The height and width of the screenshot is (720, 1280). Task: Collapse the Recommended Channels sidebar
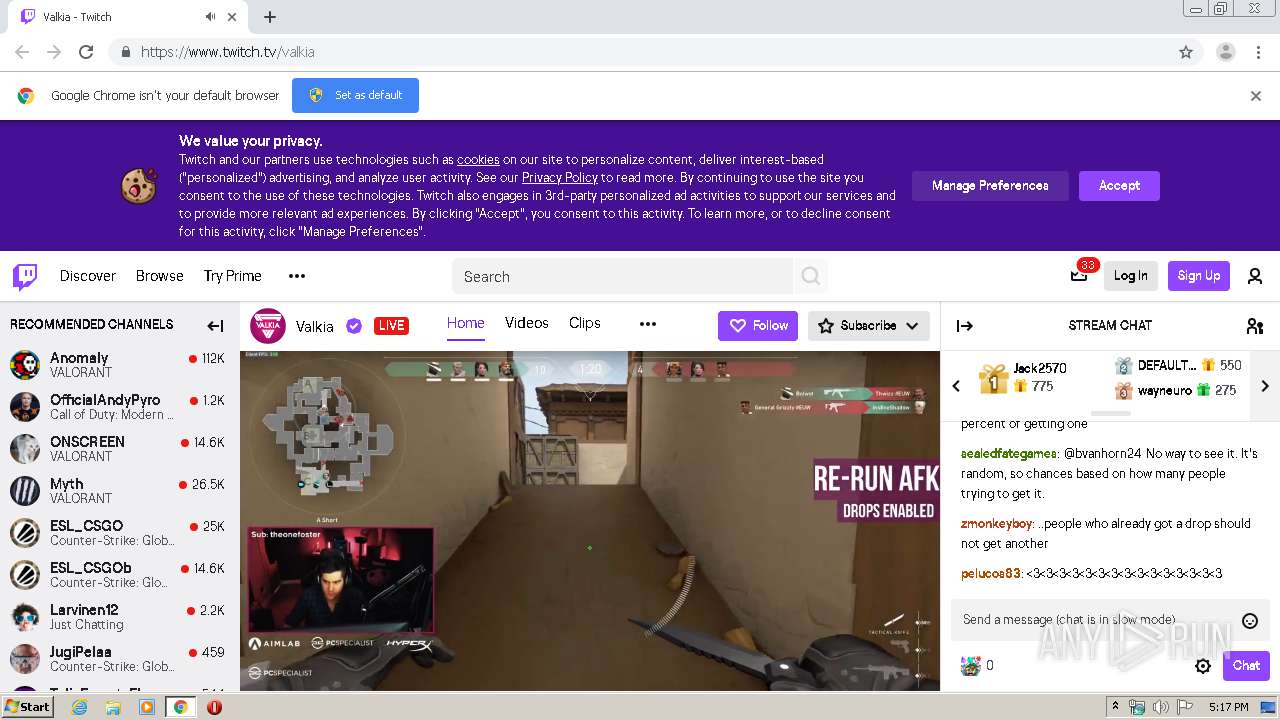[x=215, y=325]
